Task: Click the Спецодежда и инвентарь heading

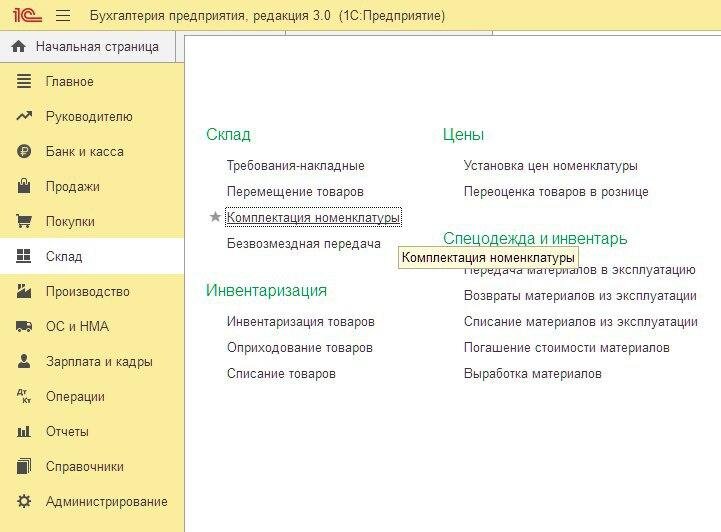Action: [535, 239]
